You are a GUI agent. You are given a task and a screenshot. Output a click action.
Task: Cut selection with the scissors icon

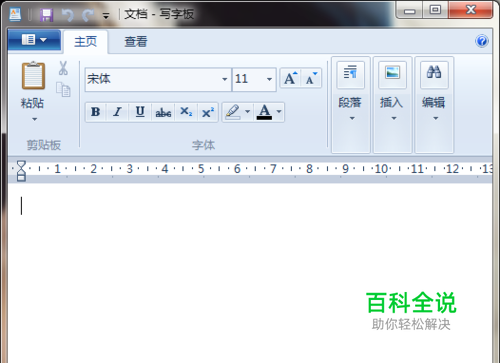click(x=63, y=68)
